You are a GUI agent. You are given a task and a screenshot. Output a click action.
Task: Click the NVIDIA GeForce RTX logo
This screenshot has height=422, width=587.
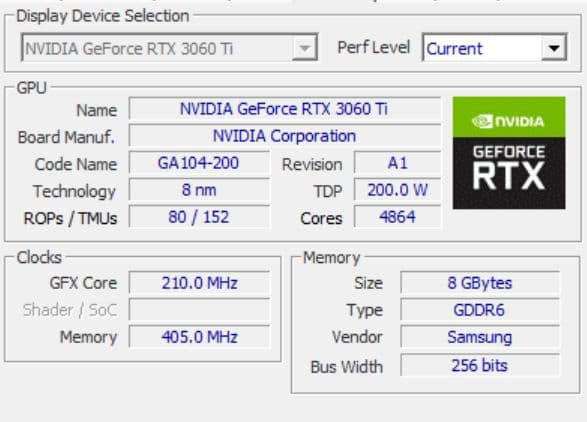(509, 153)
